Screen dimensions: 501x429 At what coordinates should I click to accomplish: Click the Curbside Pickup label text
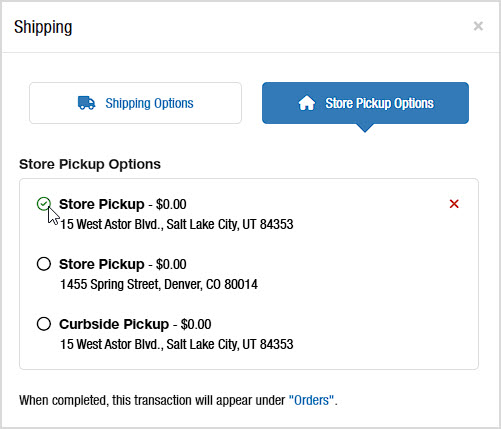pyautogui.click(x=114, y=324)
